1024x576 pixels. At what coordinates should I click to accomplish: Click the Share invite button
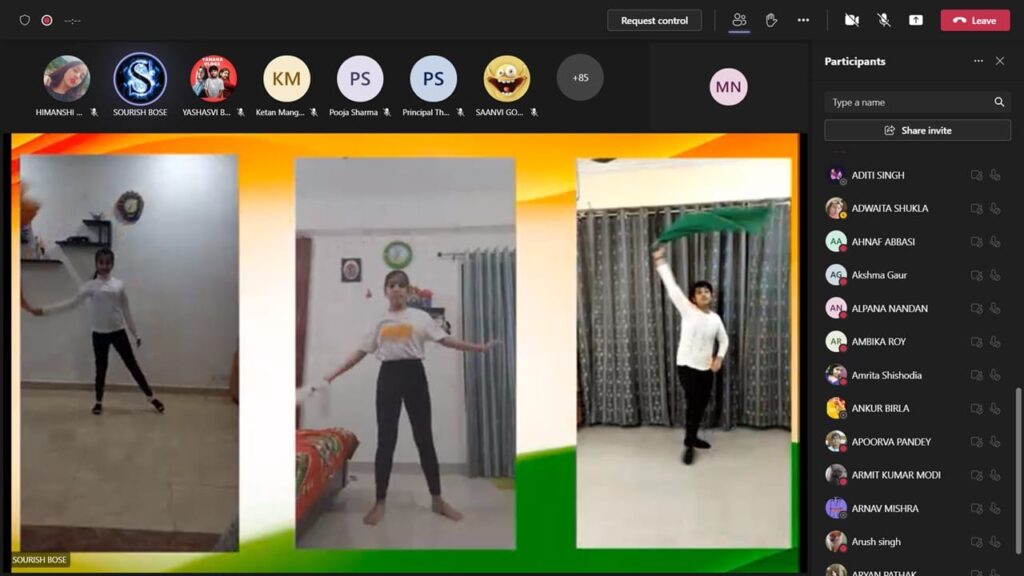(x=917, y=130)
